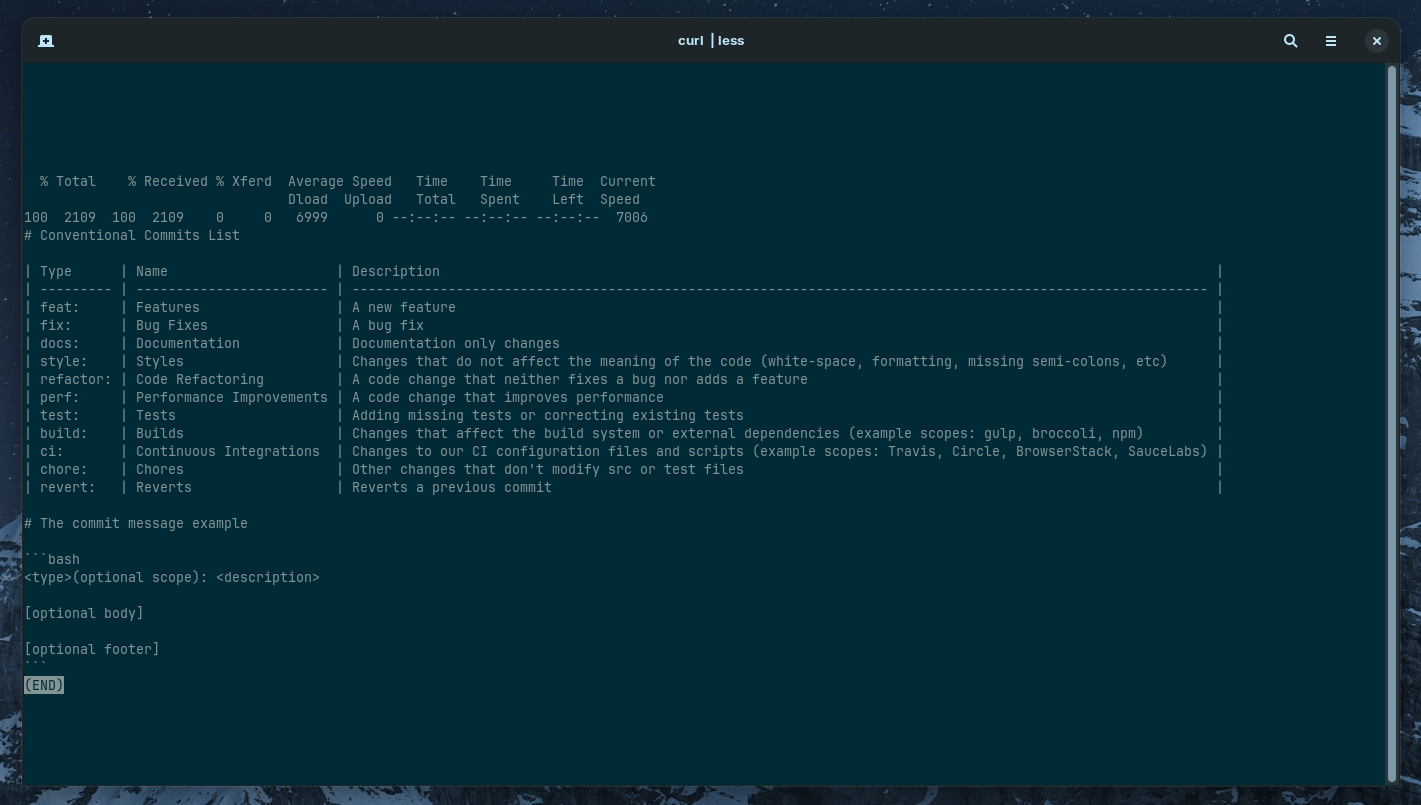Click 'Reverts a previous commit' description

pyautogui.click(x=452, y=488)
